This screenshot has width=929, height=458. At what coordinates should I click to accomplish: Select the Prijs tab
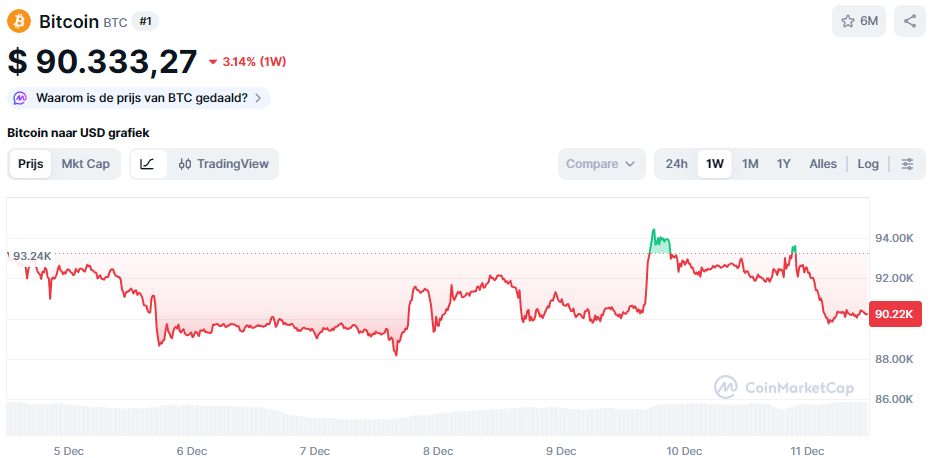(31, 164)
